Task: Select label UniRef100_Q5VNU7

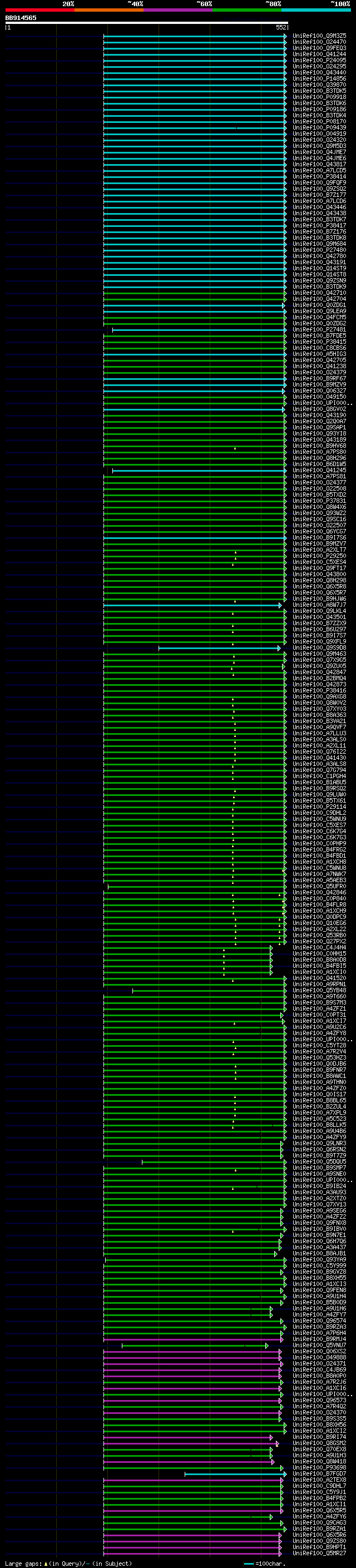Action: point(319,1344)
